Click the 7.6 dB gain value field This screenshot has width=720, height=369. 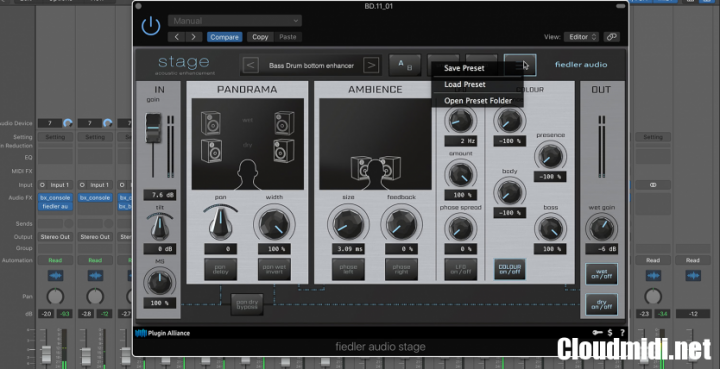pos(159,195)
